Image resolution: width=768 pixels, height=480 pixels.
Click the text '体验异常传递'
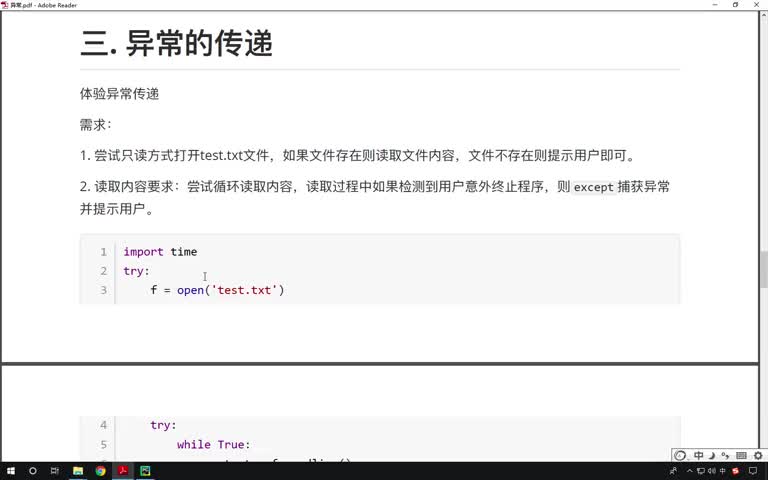pyautogui.click(x=120, y=94)
